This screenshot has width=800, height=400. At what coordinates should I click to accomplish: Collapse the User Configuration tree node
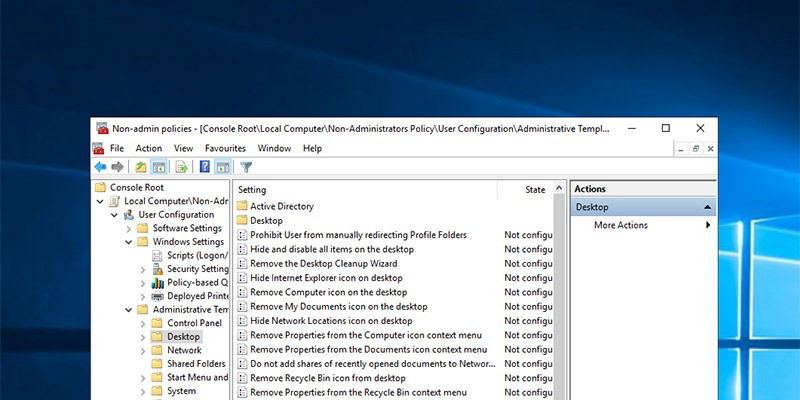pyautogui.click(x=114, y=215)
